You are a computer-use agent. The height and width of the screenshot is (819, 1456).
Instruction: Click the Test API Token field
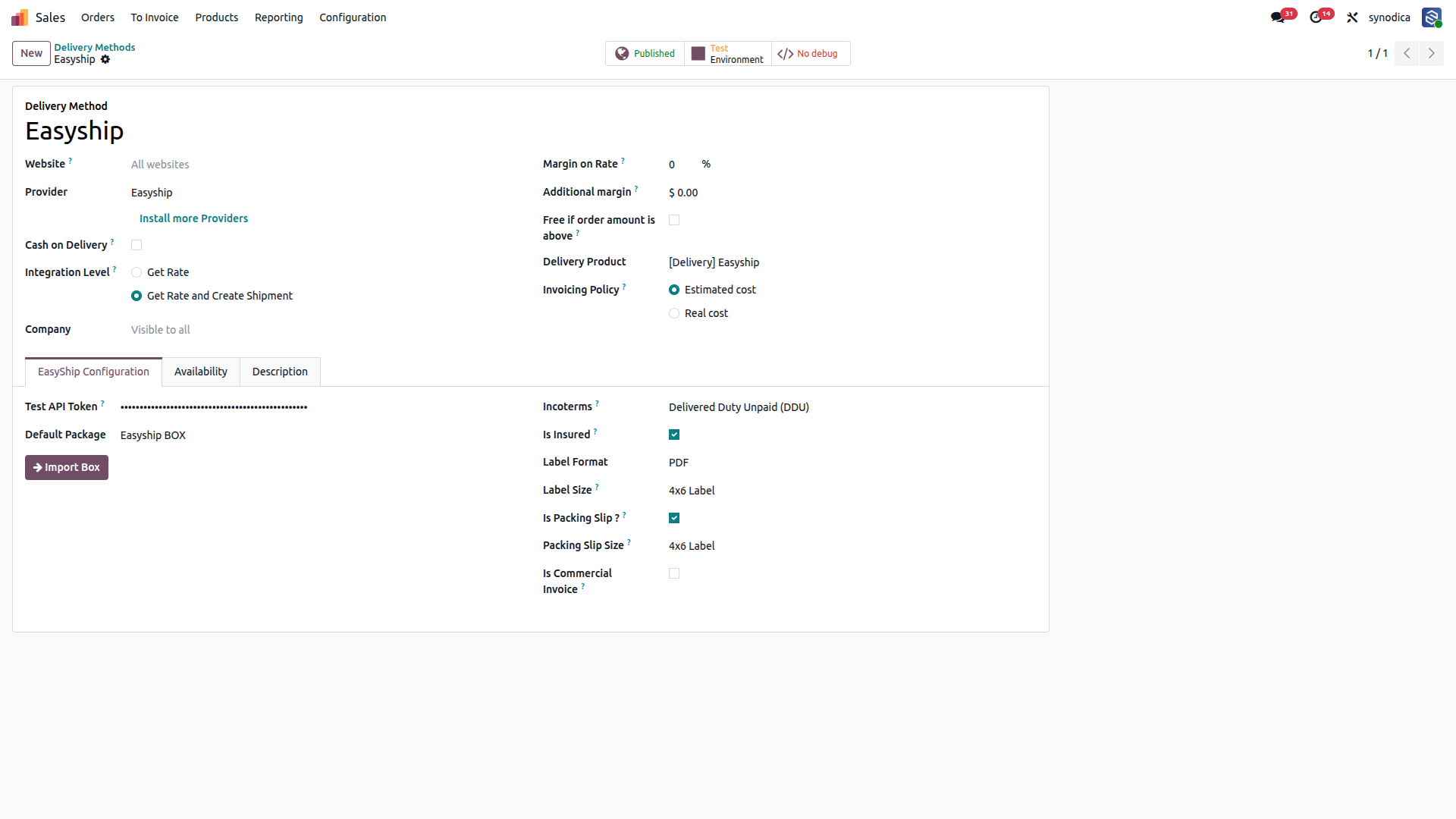click(319, 407)
